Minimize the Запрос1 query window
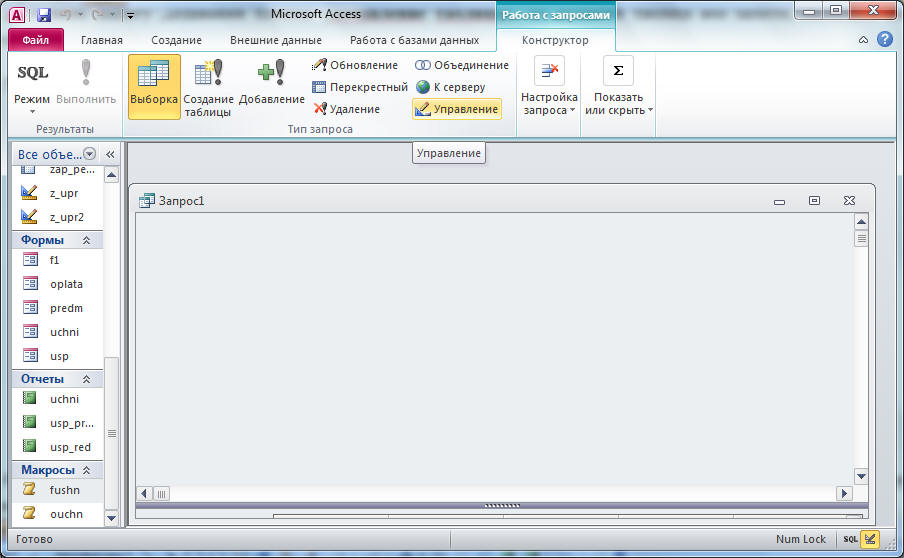Viewport: 904px width, 558px height. click(779, 201)
